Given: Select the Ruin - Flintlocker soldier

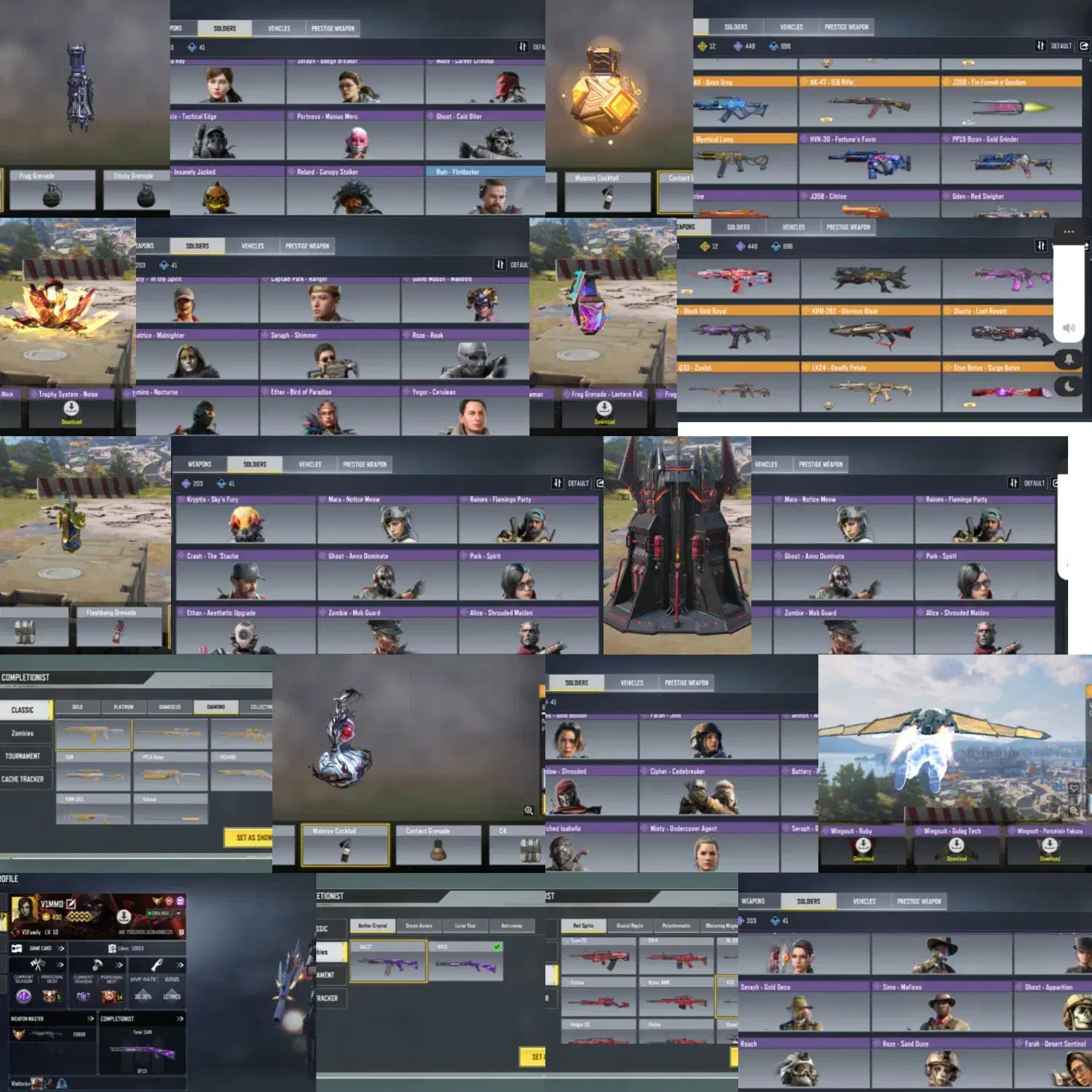Looking at the screenshot, I should pos(485,191).
